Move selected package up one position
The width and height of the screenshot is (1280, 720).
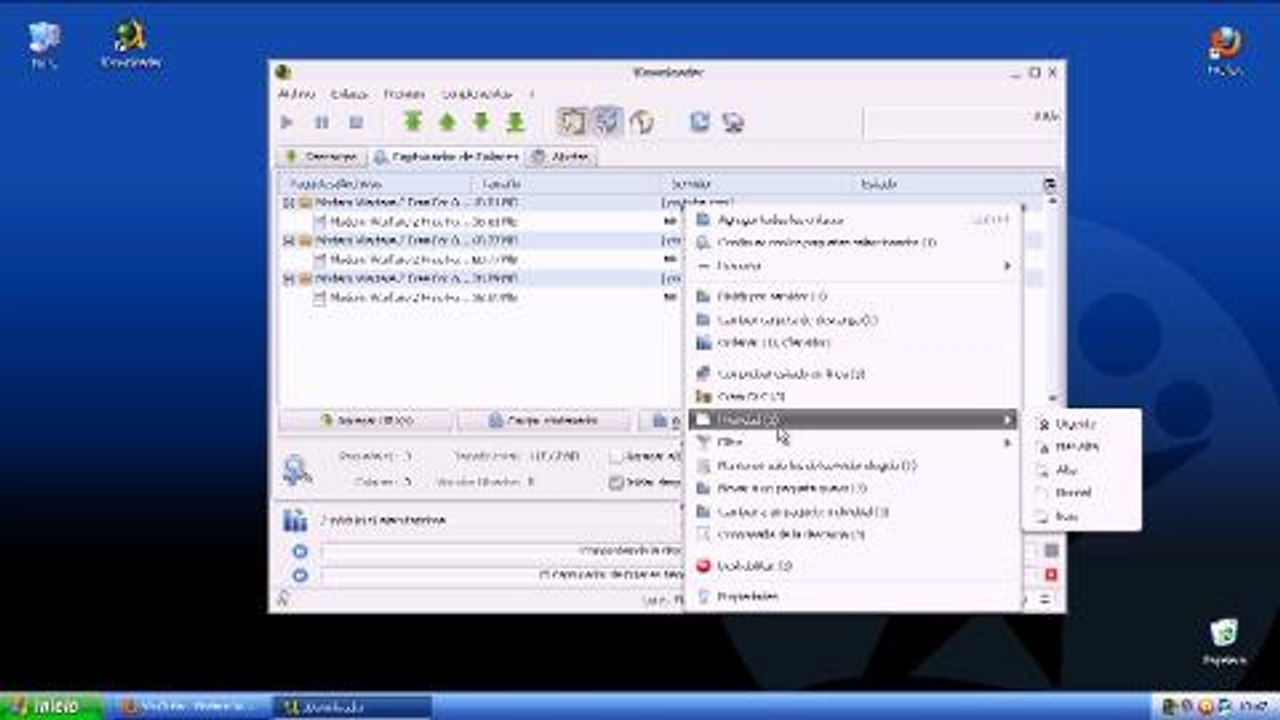tap(447, 122)
